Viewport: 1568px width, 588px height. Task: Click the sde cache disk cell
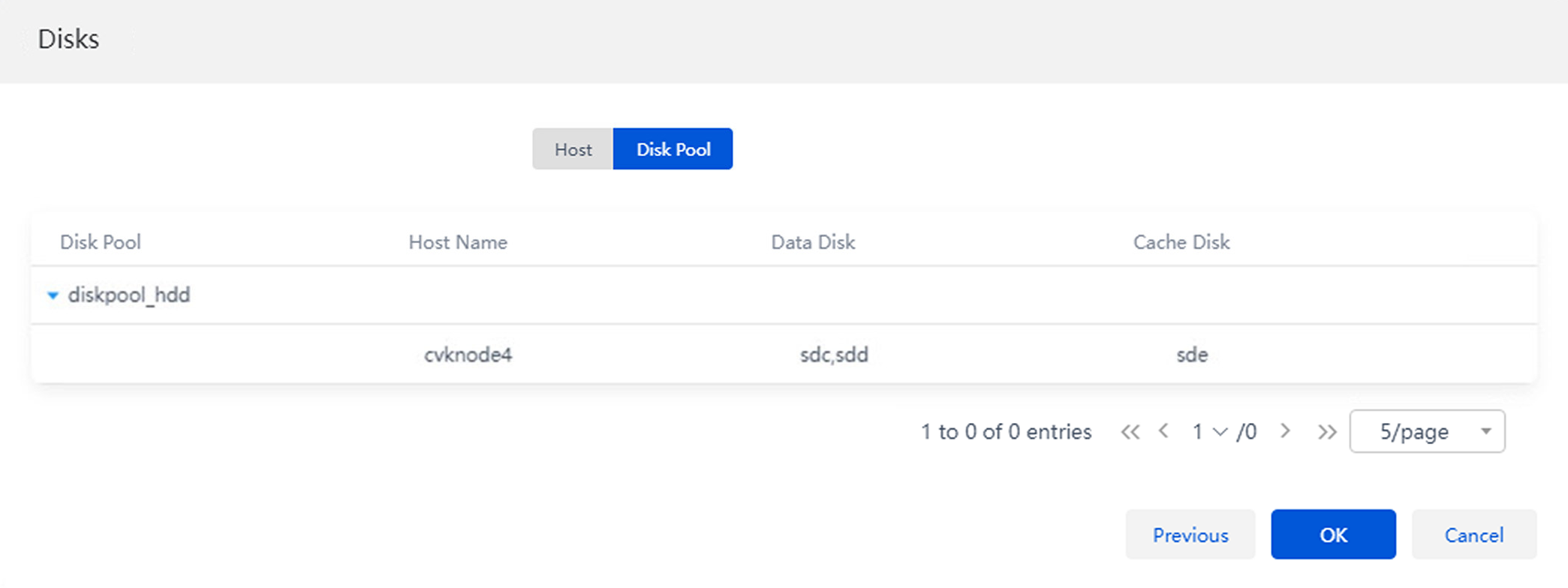(1191, 355)
